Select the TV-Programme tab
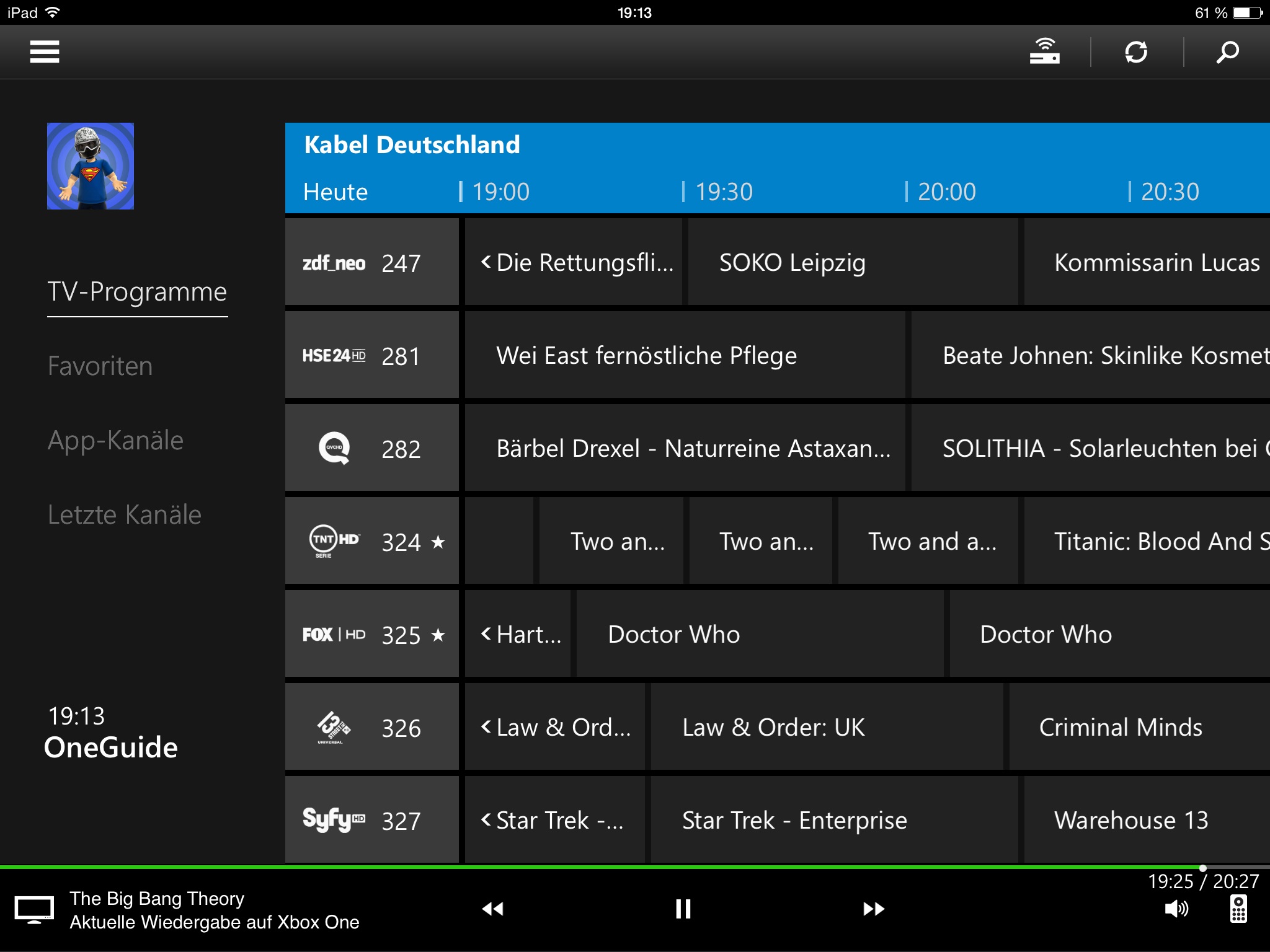 pos(138,291)
